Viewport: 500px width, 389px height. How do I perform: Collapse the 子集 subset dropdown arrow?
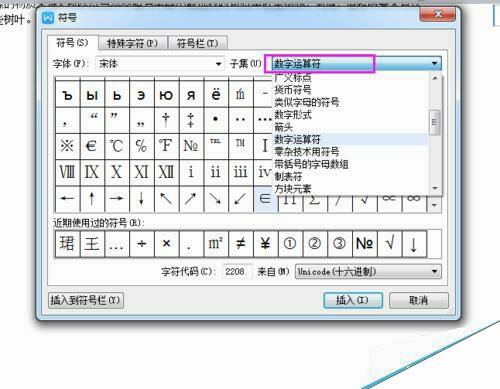click(x=434, y=63)
